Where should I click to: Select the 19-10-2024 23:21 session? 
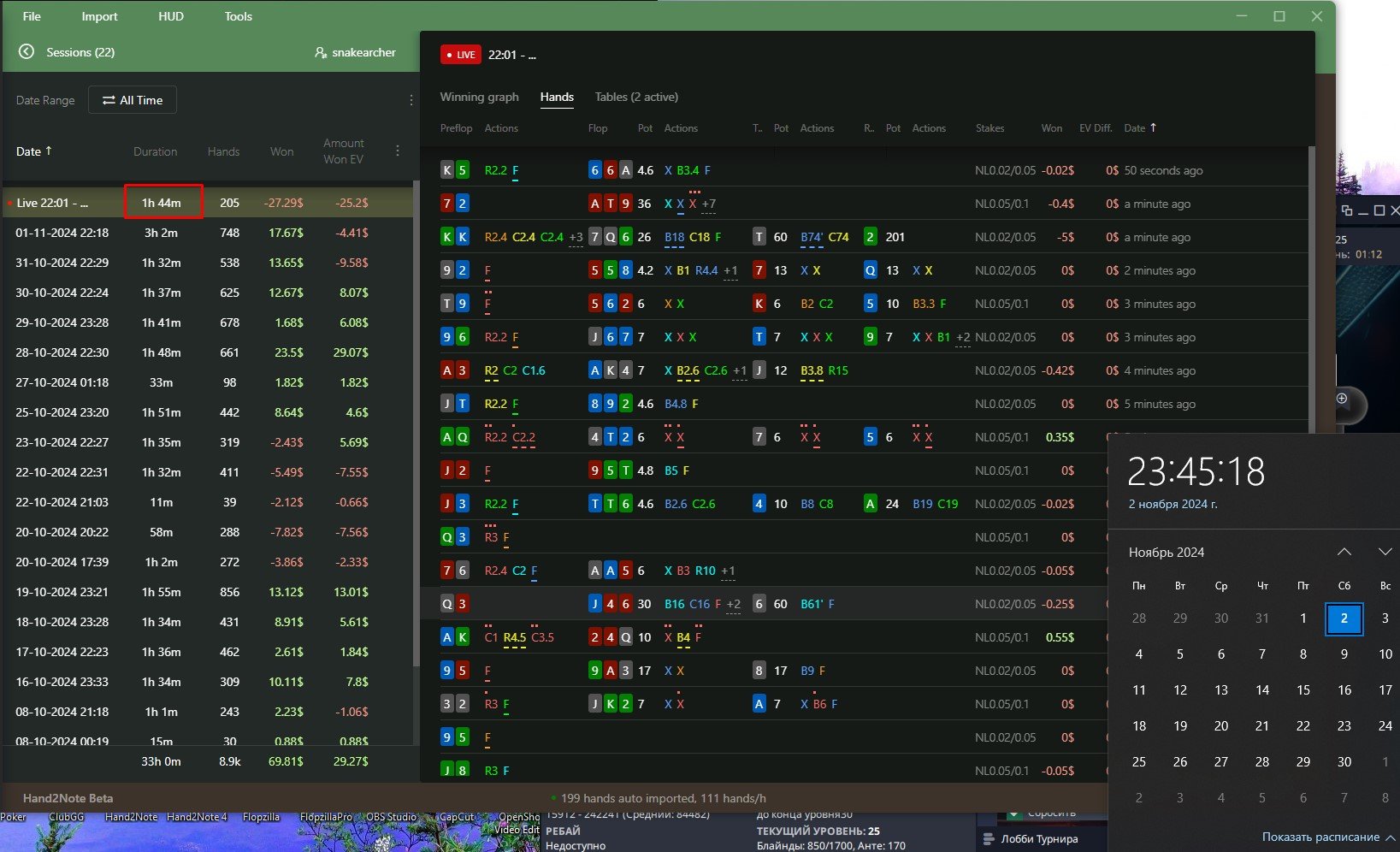click(x=208, y=592)
